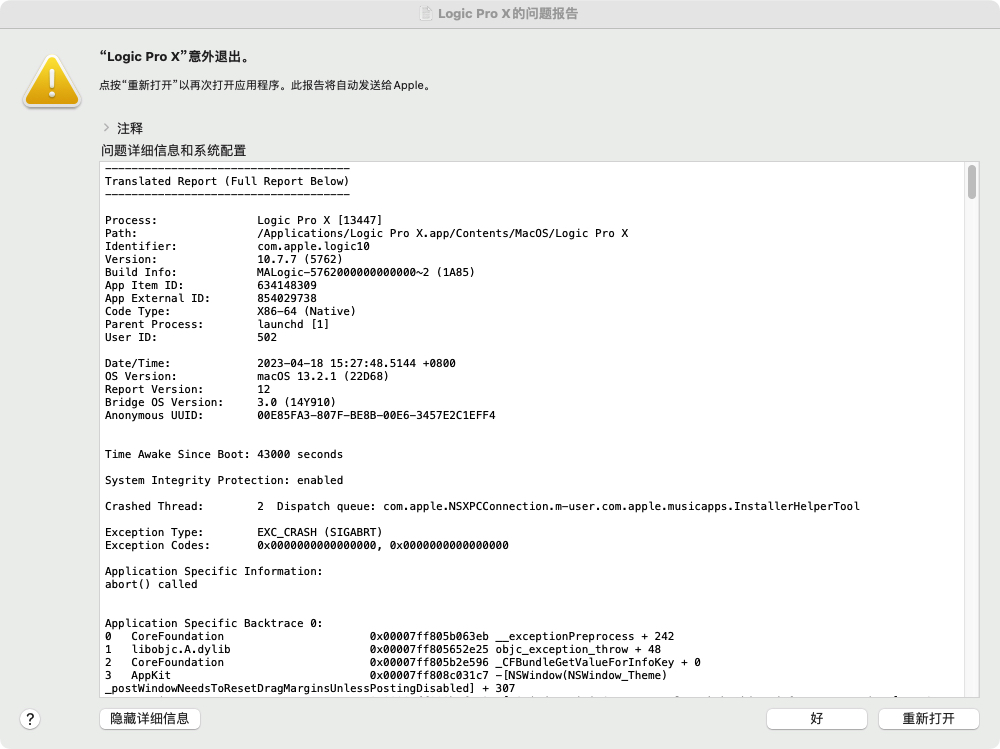Click the 好 button
Image resolution: width=1000 pixels, height=749 pixels.
tap(817, 718)
